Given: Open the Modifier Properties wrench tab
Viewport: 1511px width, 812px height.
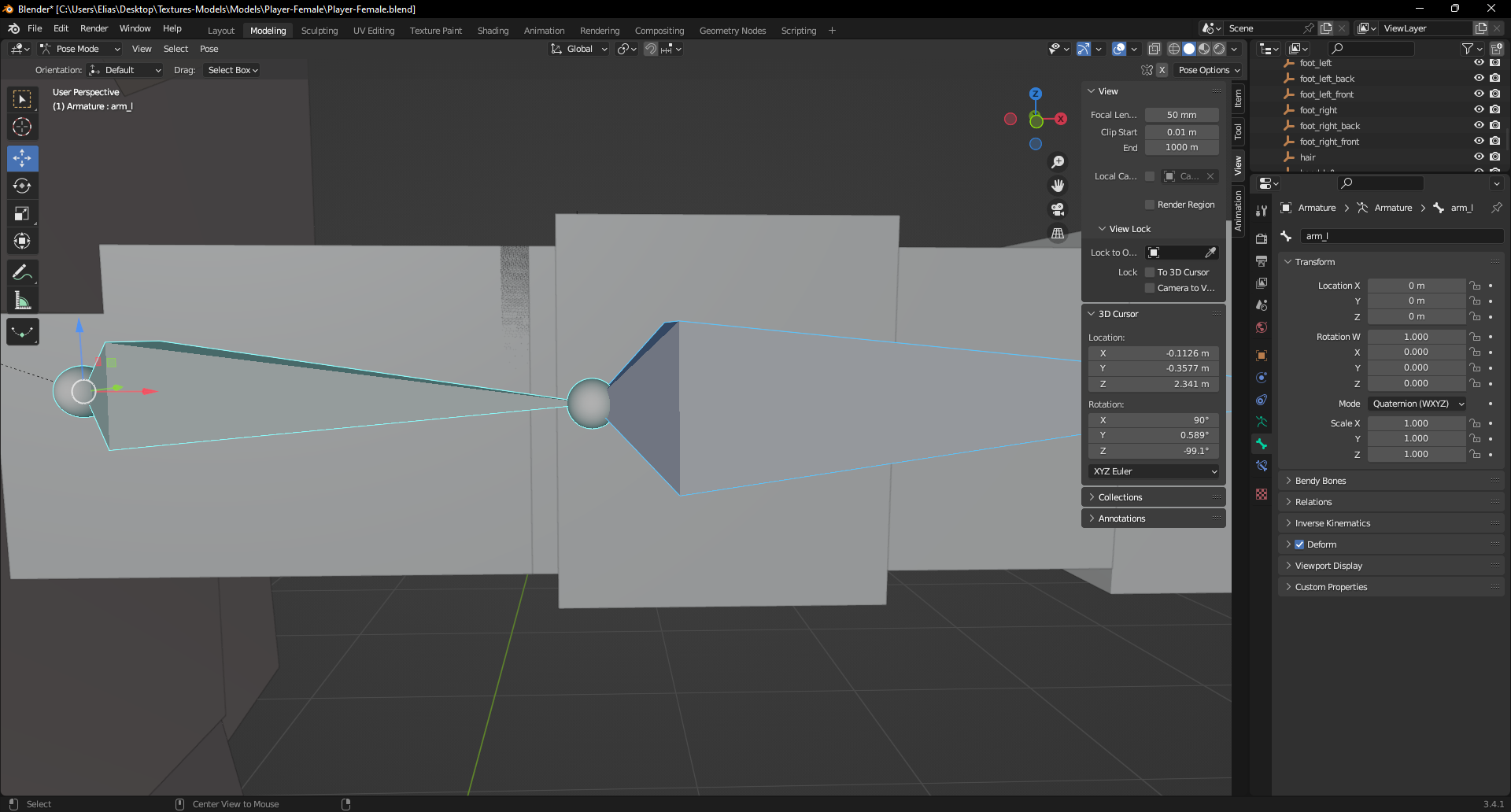Looking at the screenshot, I should point(1262,211).
